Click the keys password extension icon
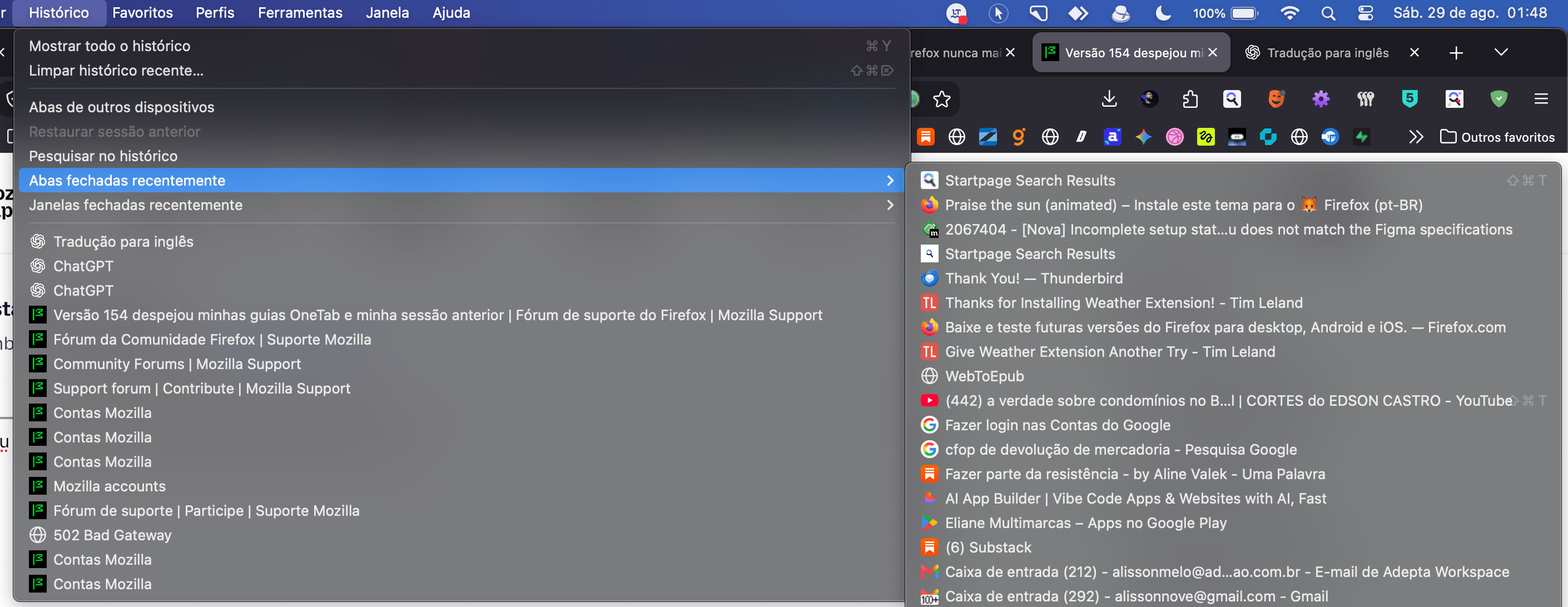The height and width of the screenshot is (607, 1568). [1365, 98]
